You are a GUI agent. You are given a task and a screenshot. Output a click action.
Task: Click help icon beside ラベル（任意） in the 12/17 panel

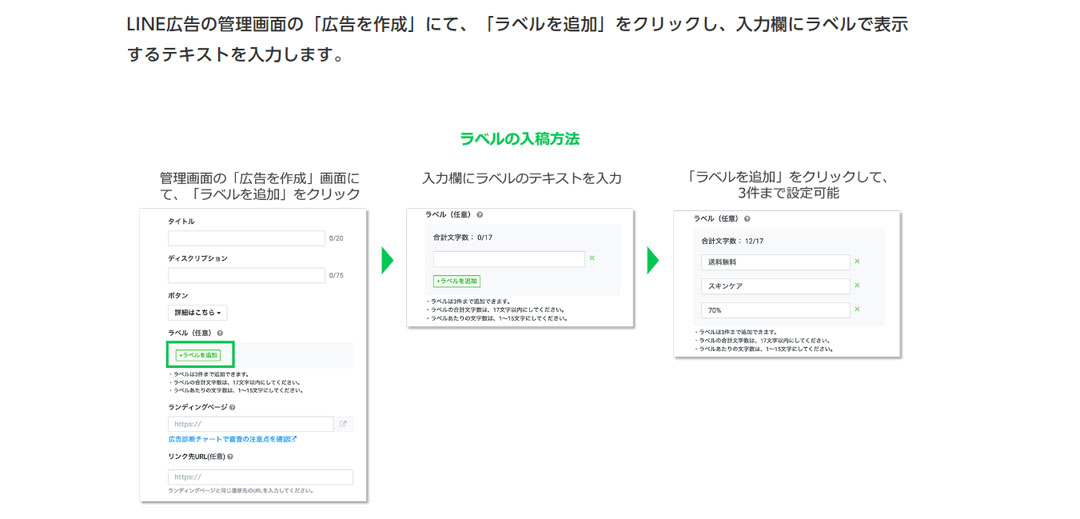coord(747,219)
